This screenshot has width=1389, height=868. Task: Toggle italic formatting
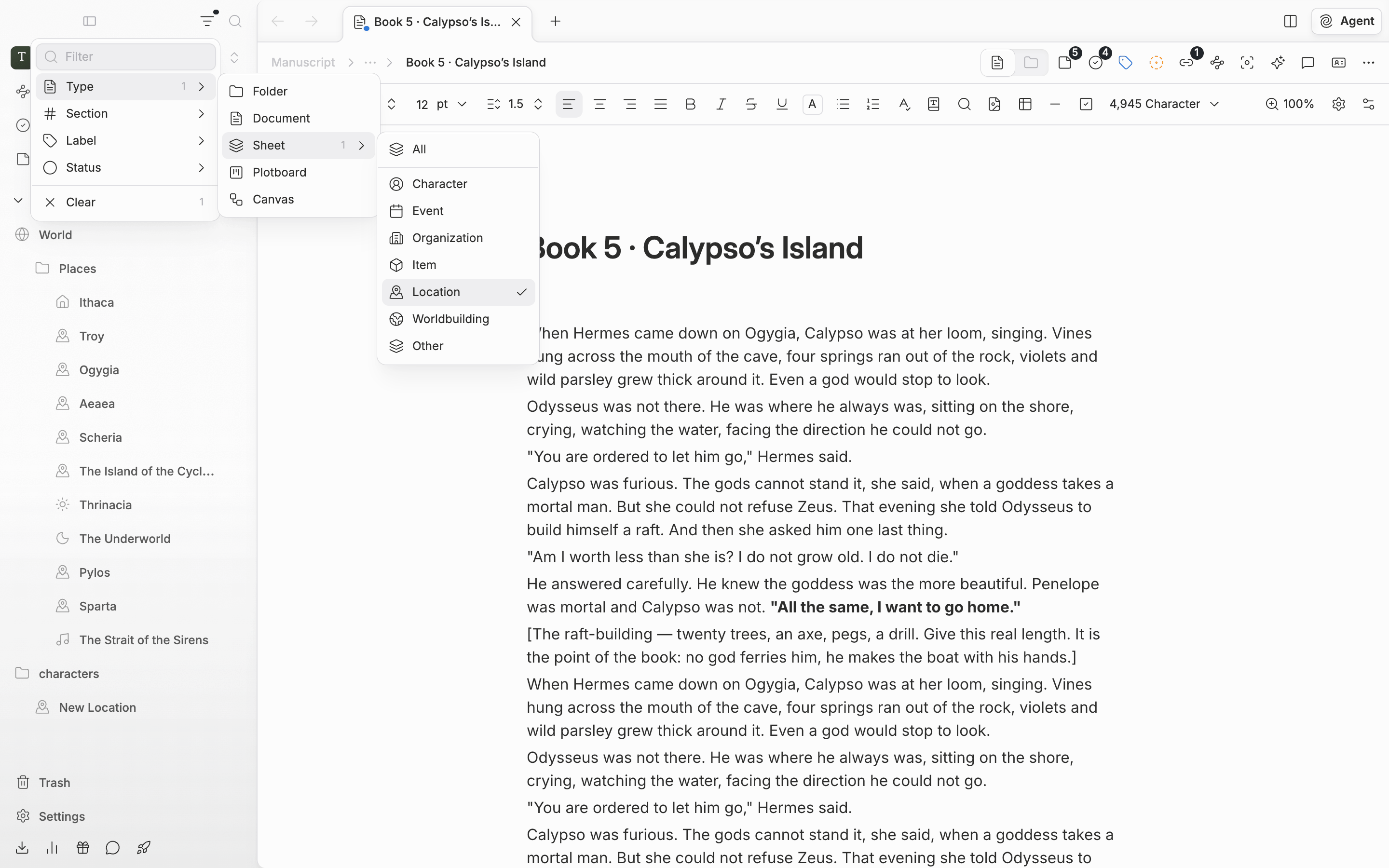pos(721,104)
